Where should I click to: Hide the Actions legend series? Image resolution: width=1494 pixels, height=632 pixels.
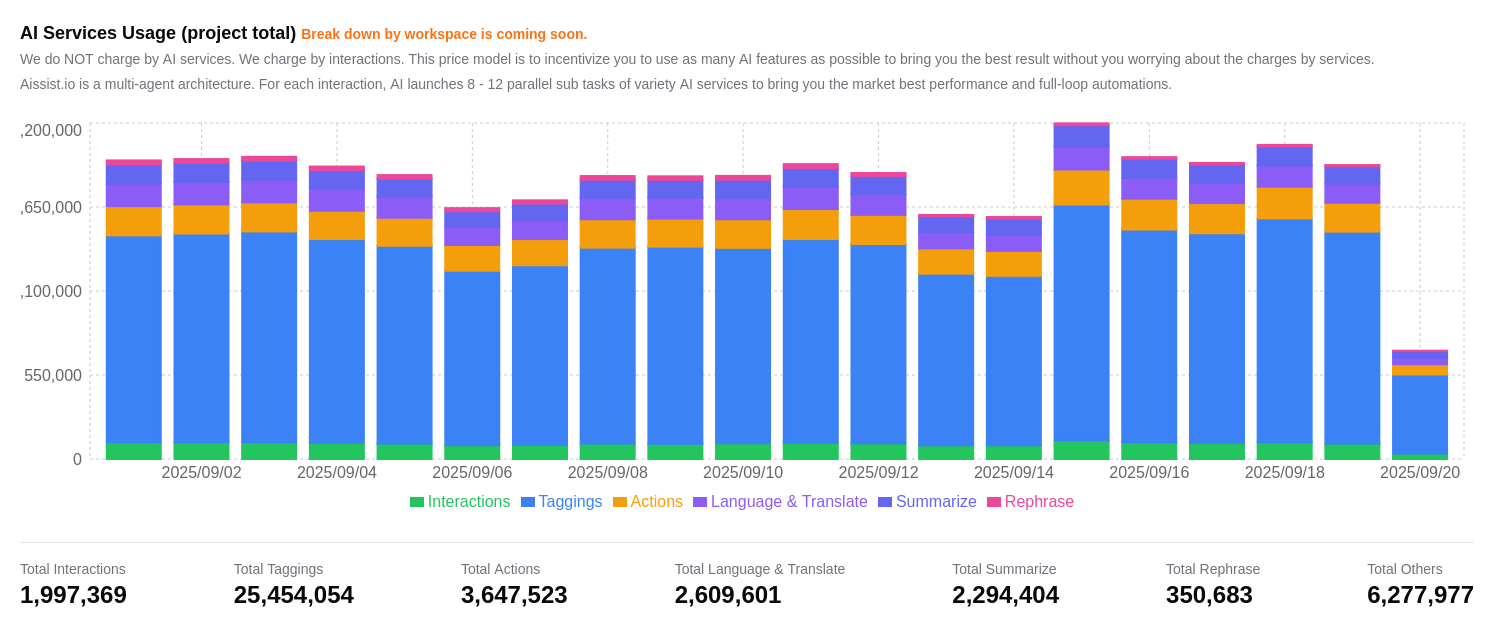[x=656, y=502]
